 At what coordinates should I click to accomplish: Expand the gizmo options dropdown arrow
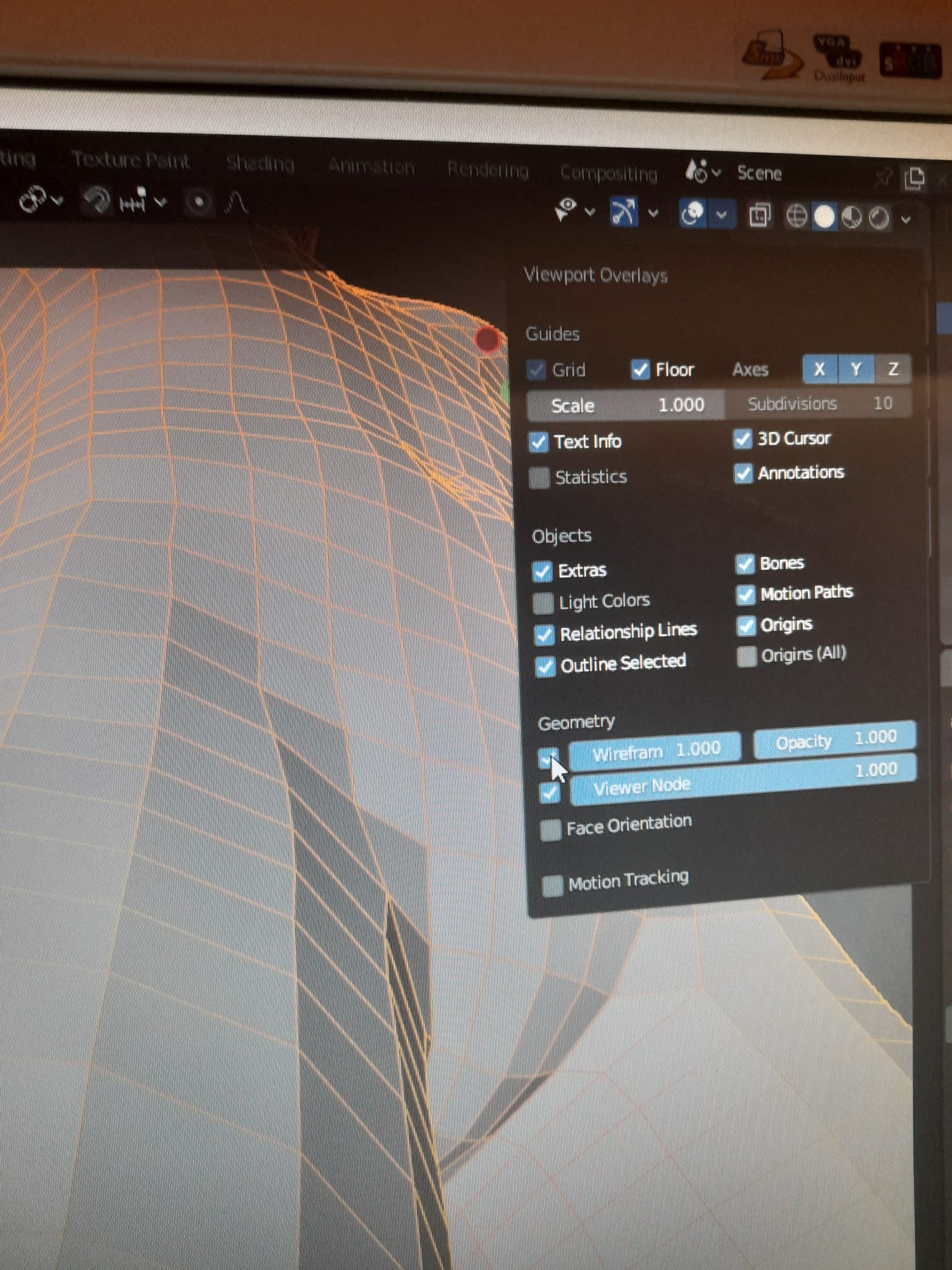[653, 213]
